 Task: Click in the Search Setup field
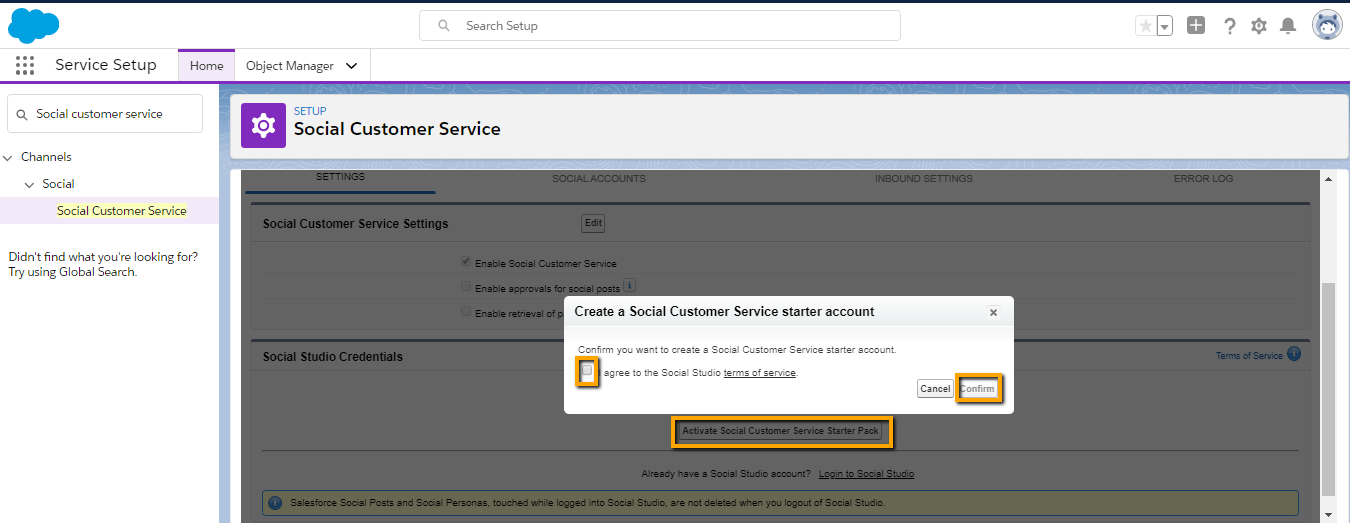coord(660,26)
